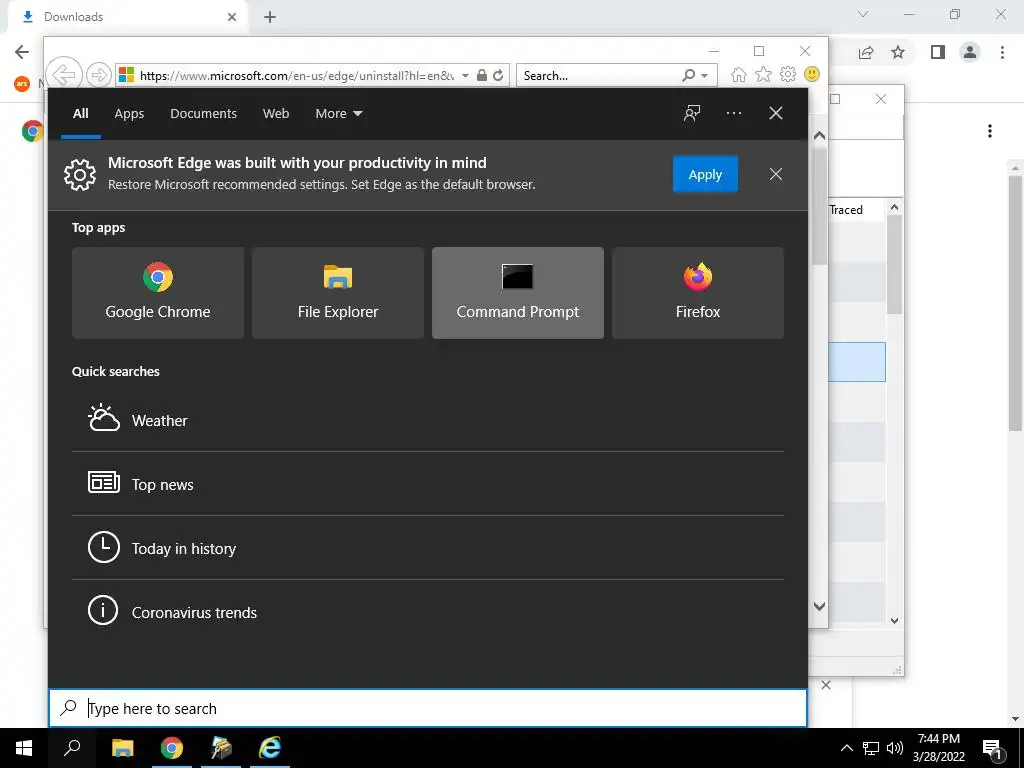Open the Windows Start menu
This screenshot has width=1024, height=768.
point(24,748)
